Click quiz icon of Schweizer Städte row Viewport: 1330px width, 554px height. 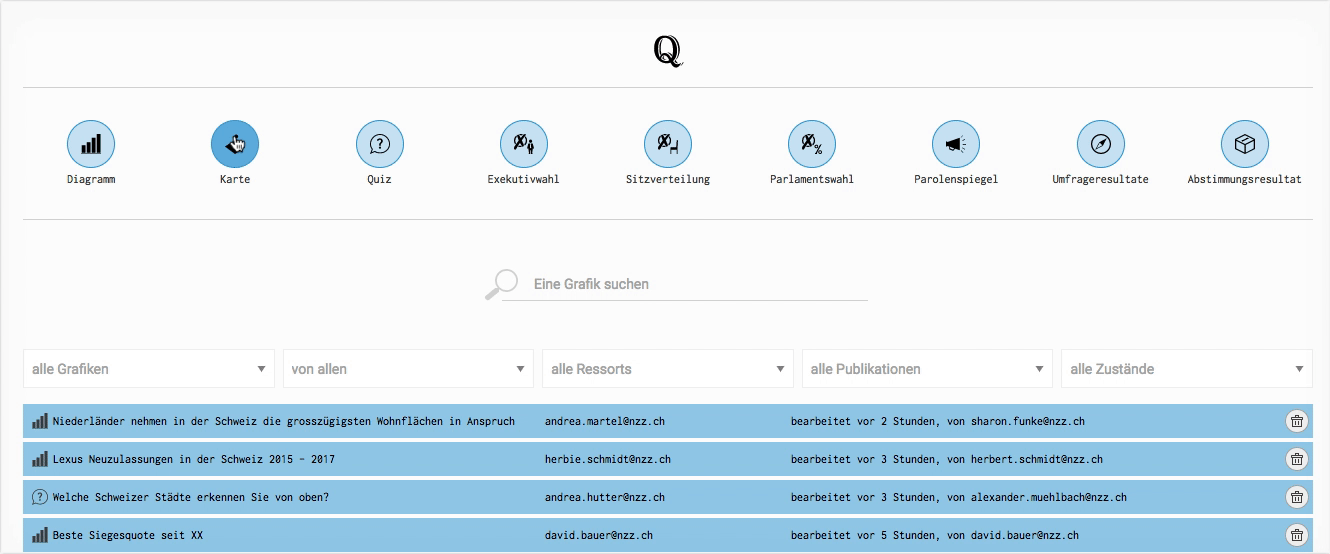click(x=40, y=497)
